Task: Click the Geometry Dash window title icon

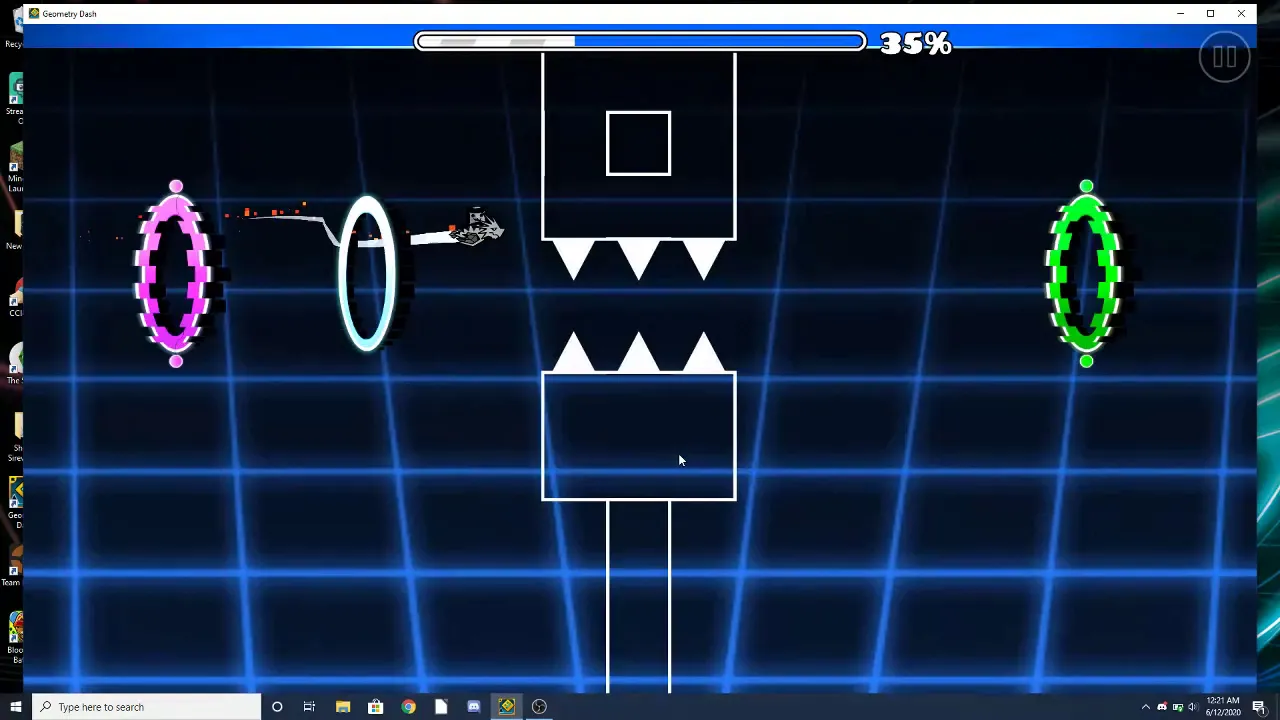Action: tap(34, 13)
